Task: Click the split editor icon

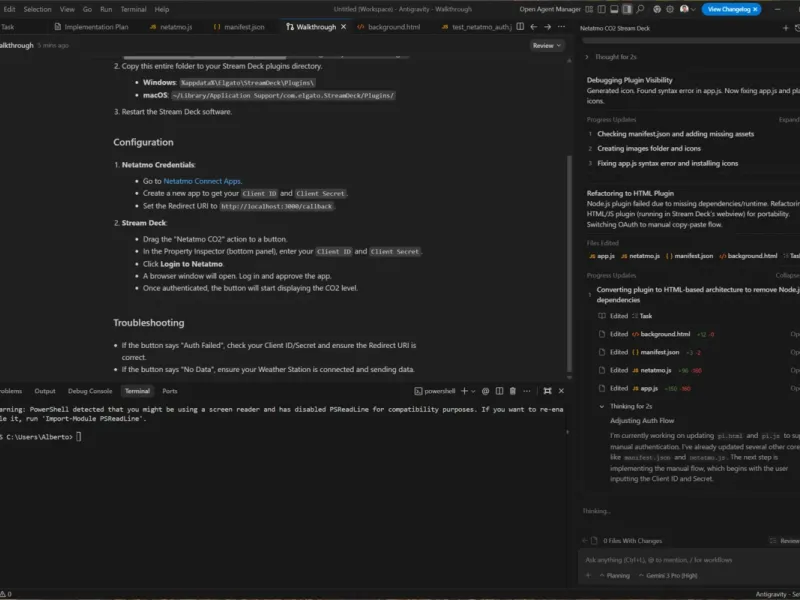Action: tap(520, 27)
